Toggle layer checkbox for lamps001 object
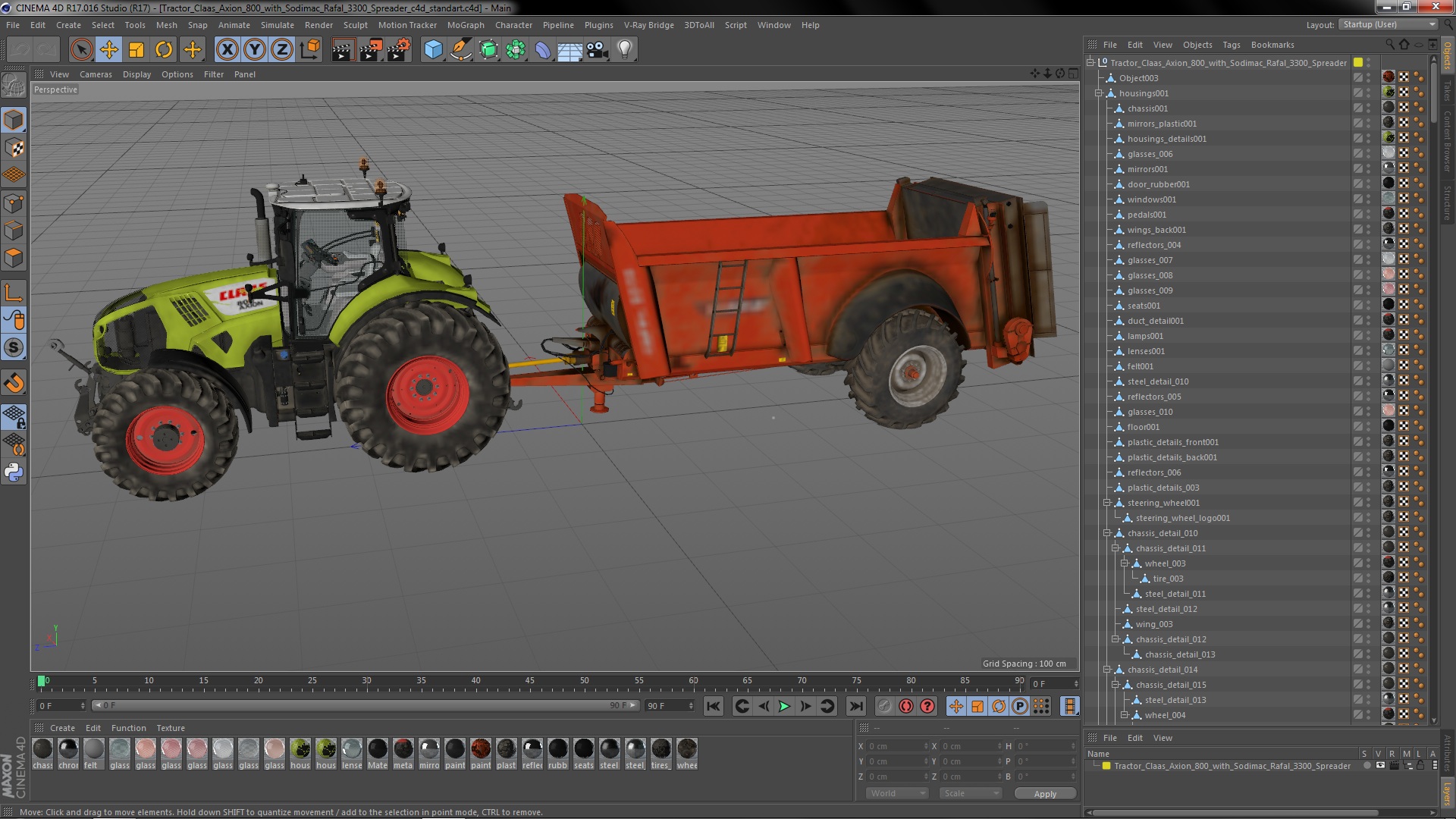The width and height of the screenshot is (1456, 819). (1358, 336)
